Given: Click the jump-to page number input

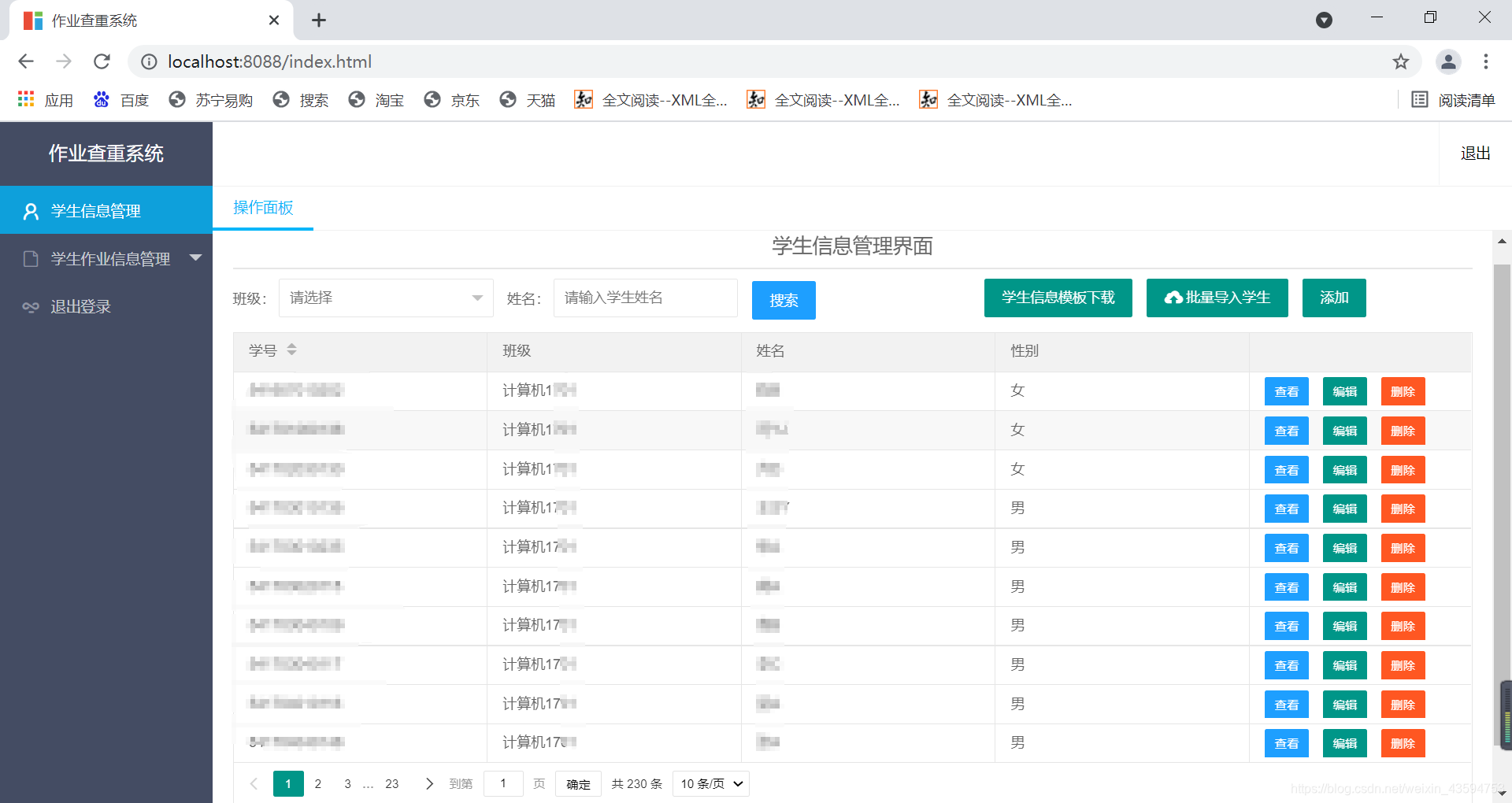Looking at the screenshot, I should 503,783.
